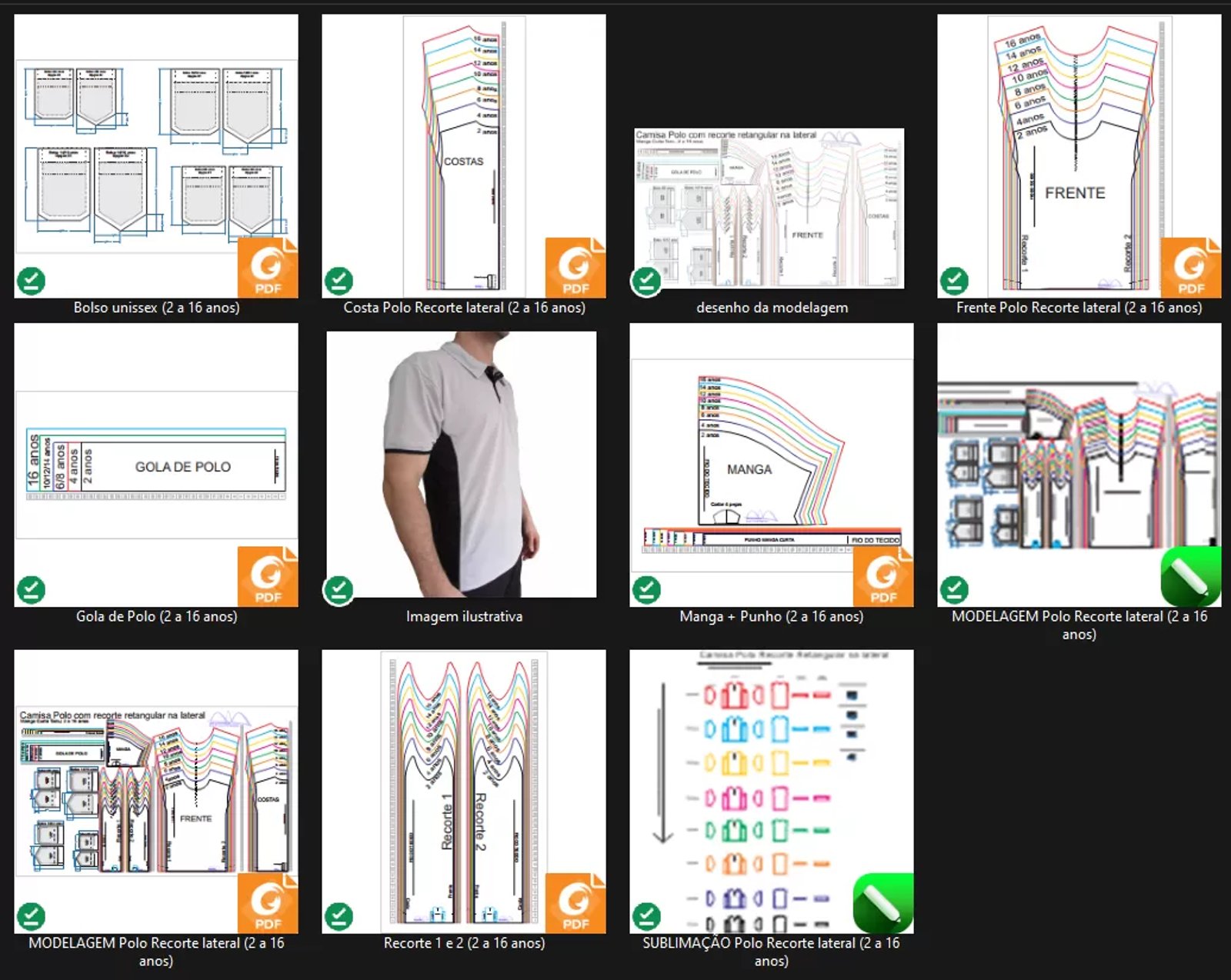Click green sync checkmark on Imagem ilustrativa
1231x980 pixels.
(x=339, y=590)
